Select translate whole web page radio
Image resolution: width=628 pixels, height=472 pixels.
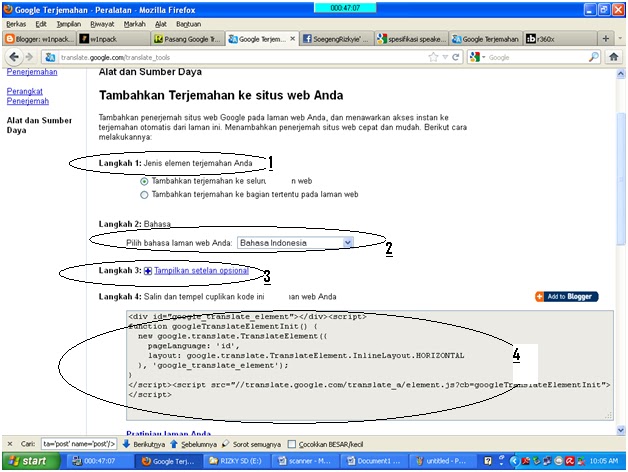click(144, 181)
